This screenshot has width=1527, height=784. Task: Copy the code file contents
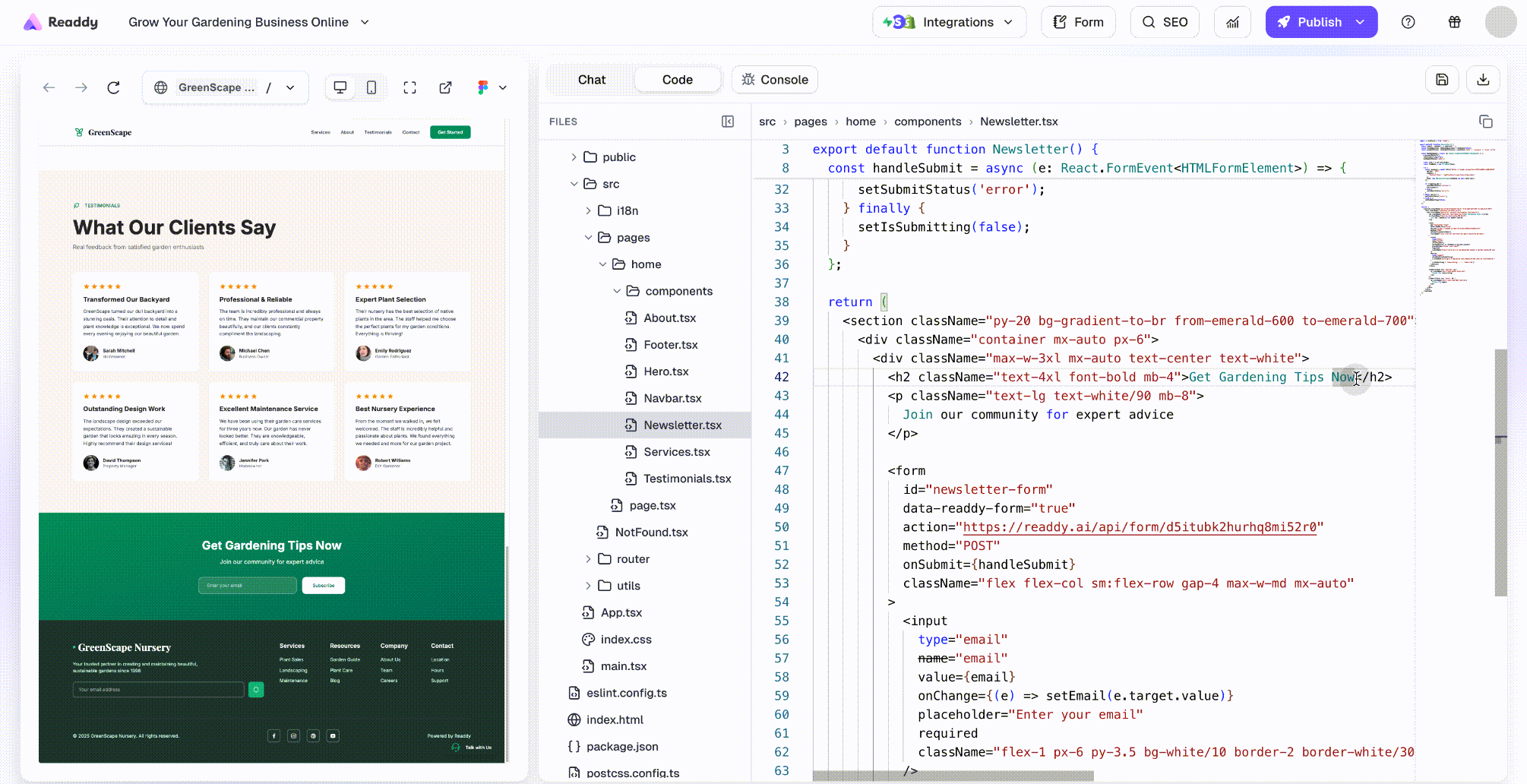coord(1485,122)
